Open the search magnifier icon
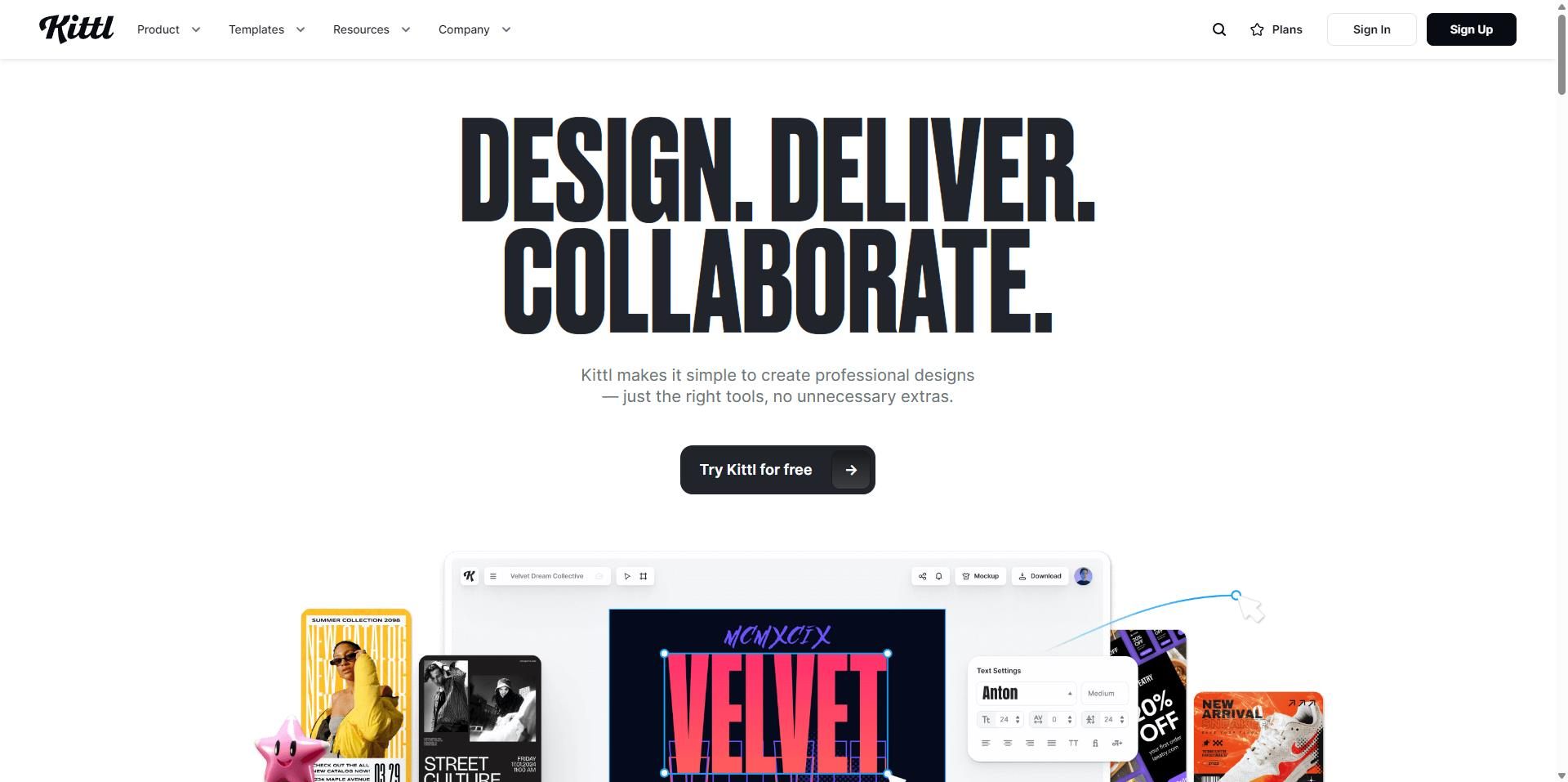This screenshot has height=782, width=1568. 1219,29
